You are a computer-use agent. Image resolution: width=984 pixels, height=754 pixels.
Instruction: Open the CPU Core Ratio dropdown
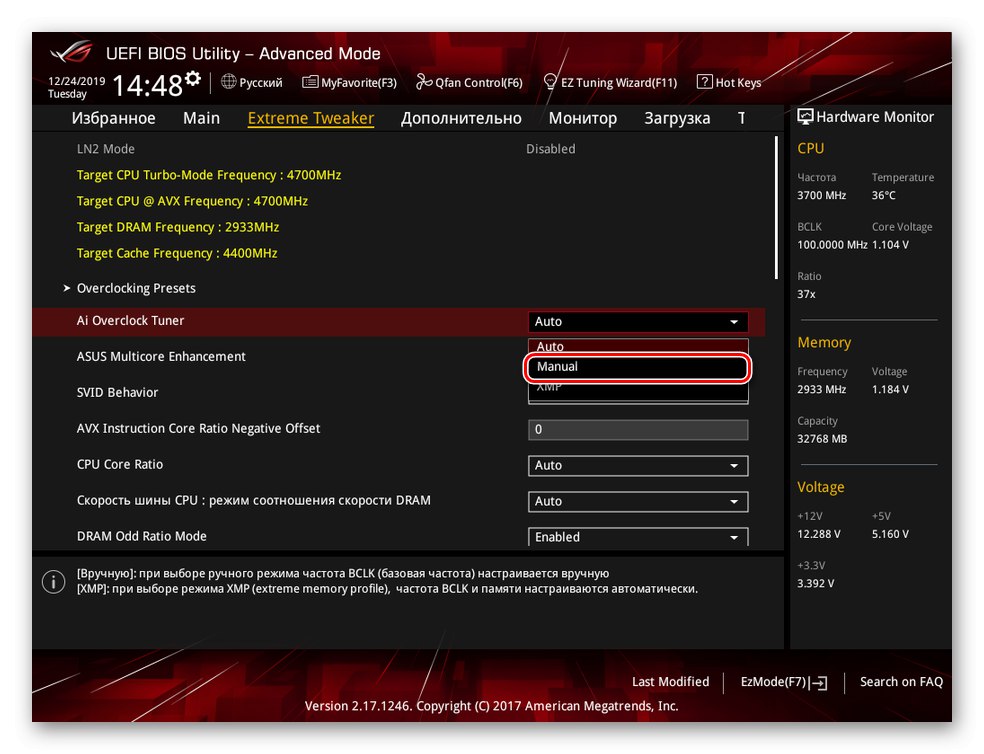click(x=638, y=465)
